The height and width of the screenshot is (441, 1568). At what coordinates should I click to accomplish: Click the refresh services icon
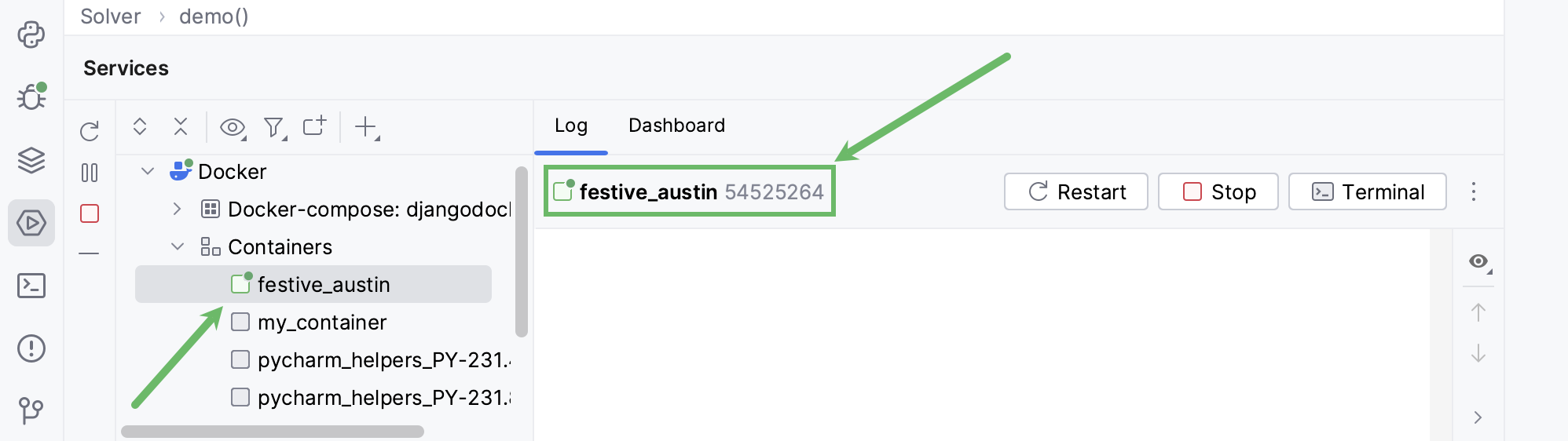[x=90, y=131]
